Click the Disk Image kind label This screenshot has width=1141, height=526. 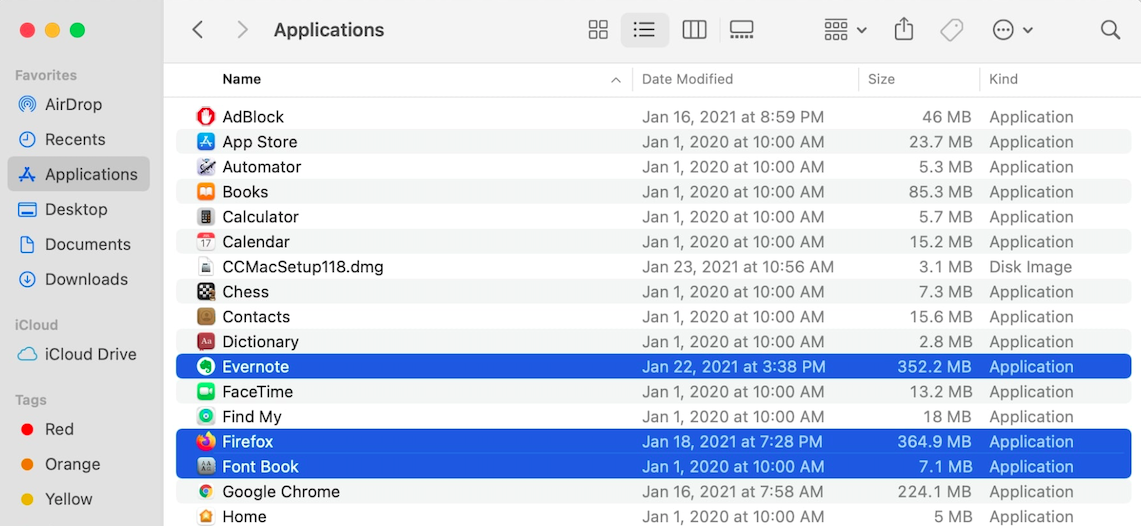click(1030, 267)
